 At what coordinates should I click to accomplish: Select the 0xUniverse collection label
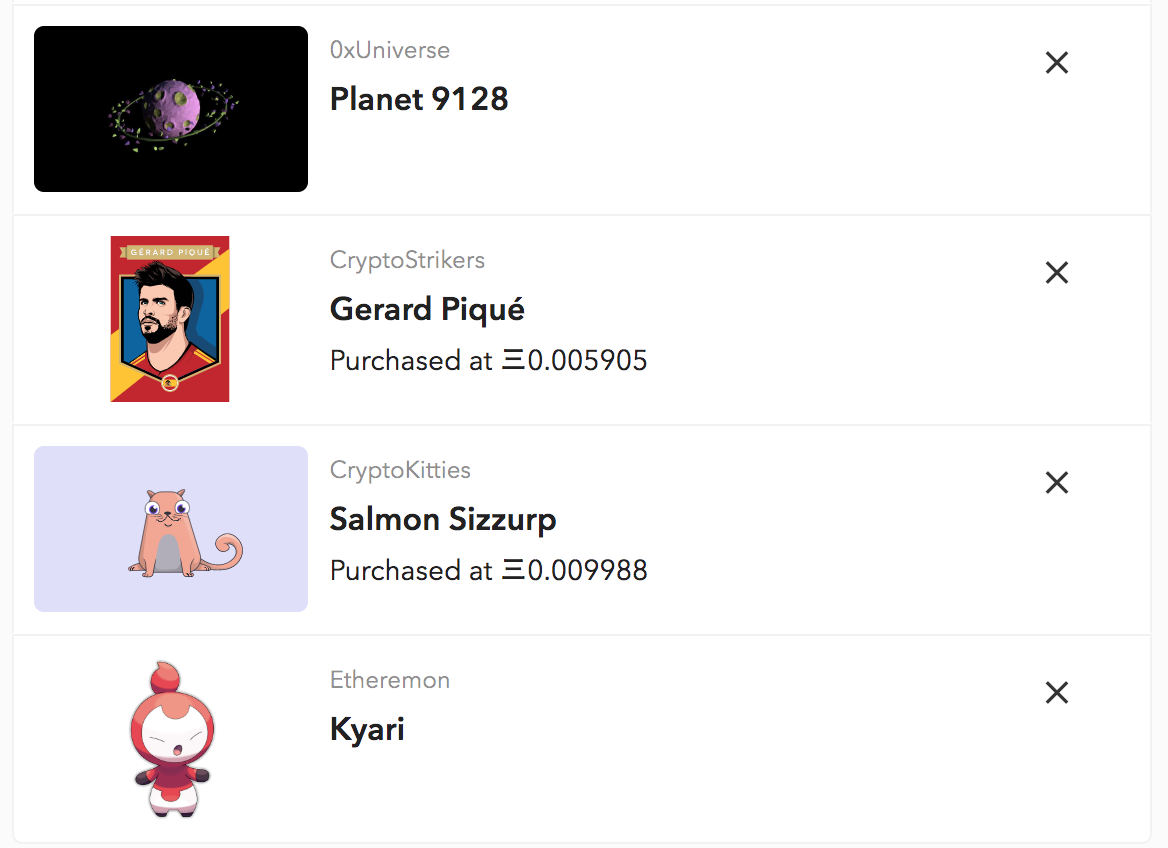(390, 50)
